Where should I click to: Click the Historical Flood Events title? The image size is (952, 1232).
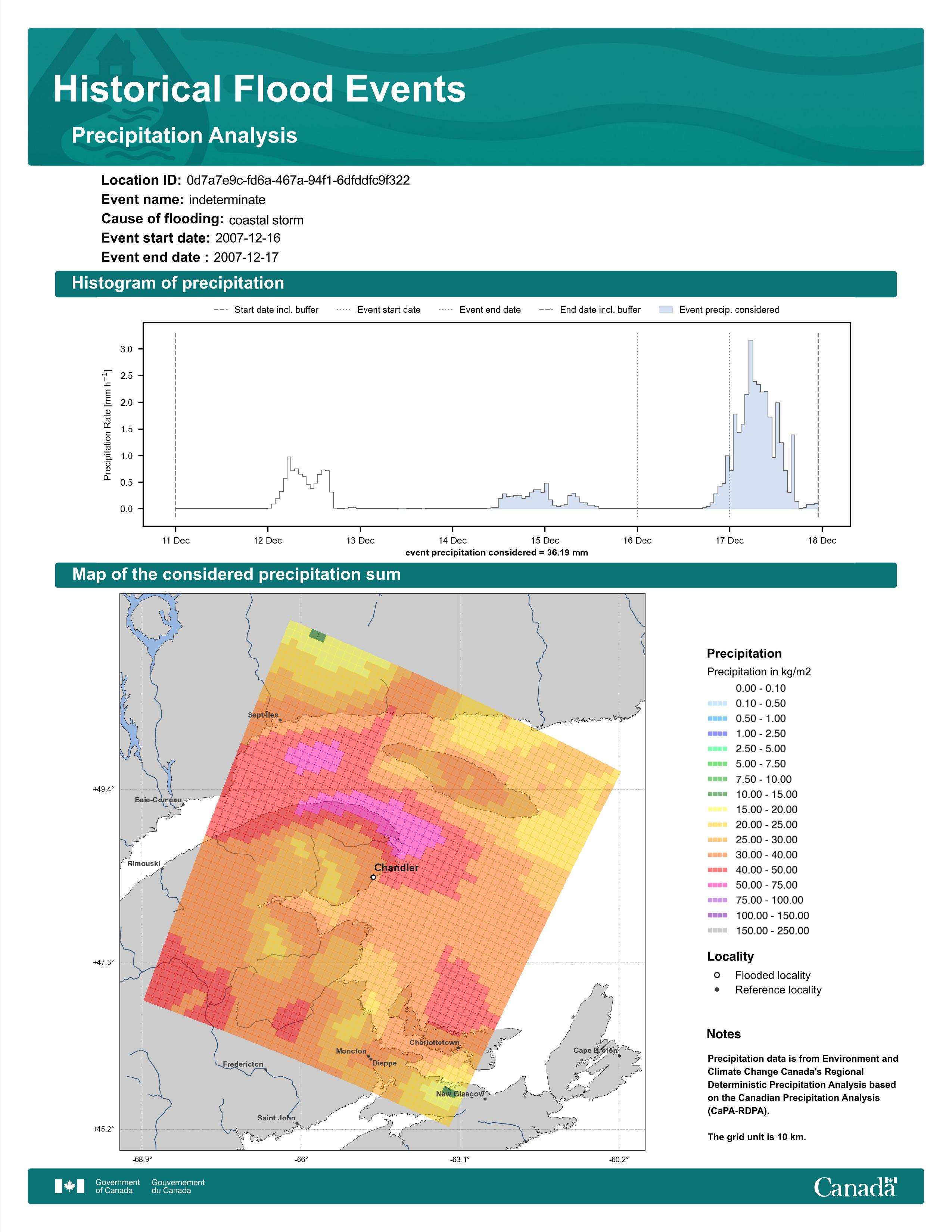click(x=259, y=89)
